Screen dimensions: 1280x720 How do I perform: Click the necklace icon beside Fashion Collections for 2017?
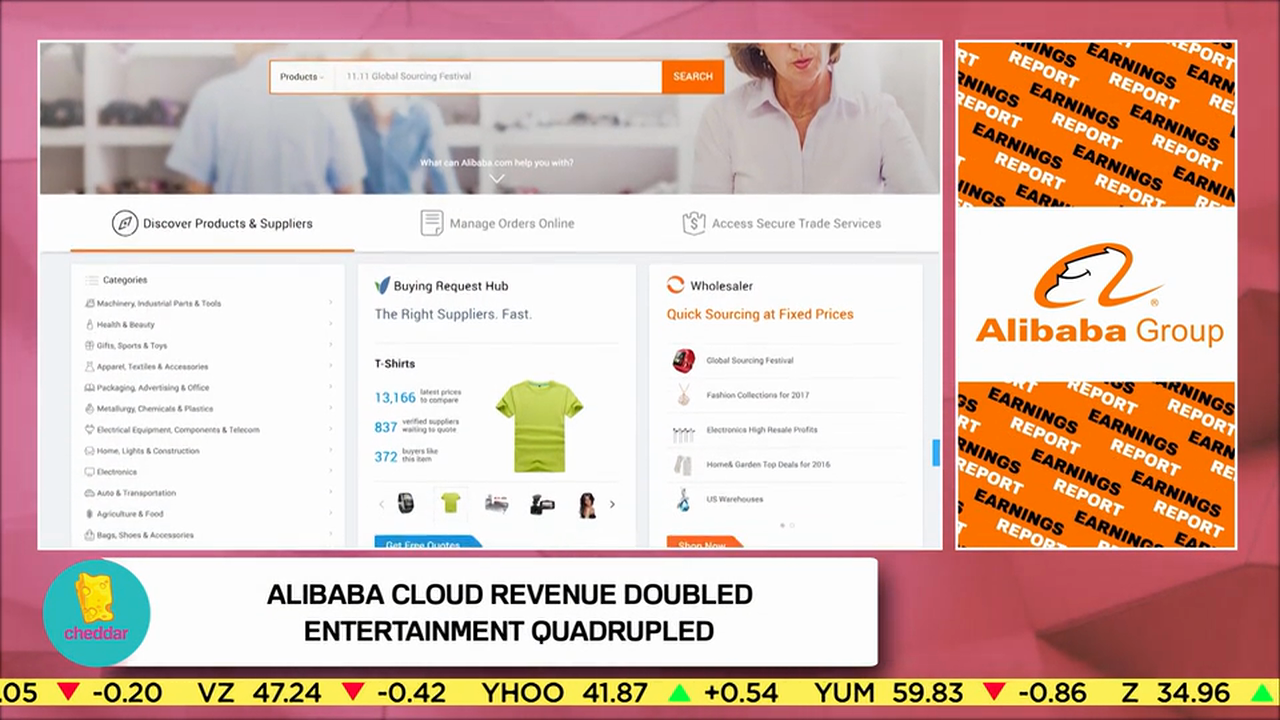coord(684,395)
